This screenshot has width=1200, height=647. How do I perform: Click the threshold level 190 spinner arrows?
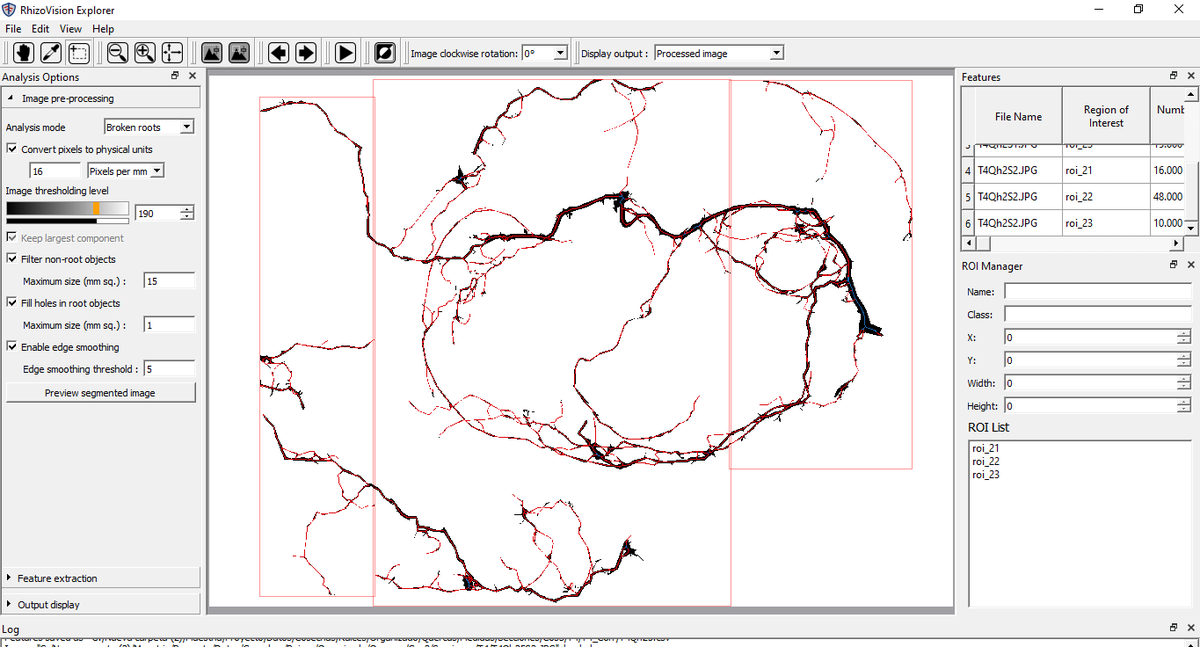pyautogui.click(x=187, y=213)
